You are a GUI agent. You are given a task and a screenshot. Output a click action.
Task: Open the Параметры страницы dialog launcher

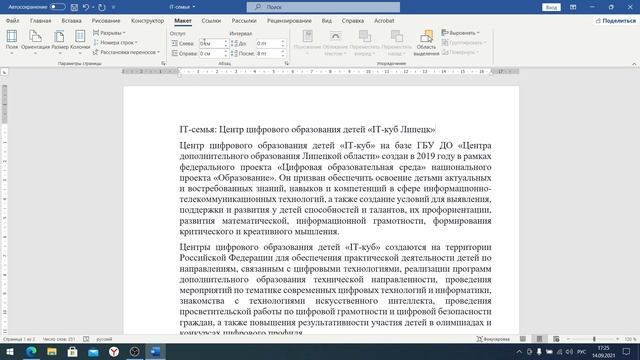click(x=163, y=64)
